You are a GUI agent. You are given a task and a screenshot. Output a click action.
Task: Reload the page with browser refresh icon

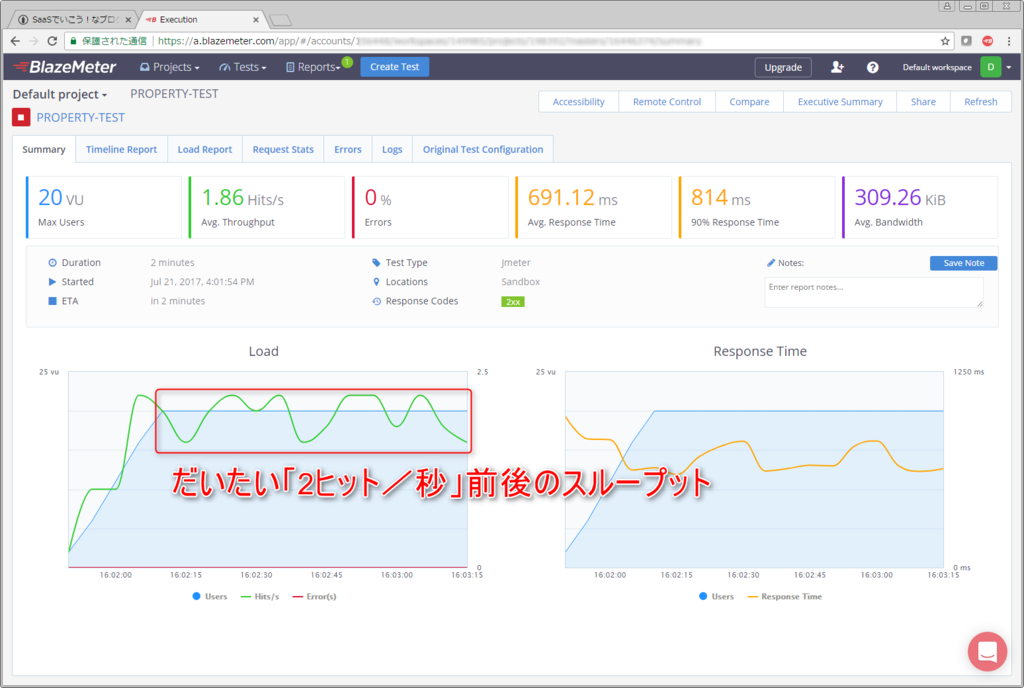52,40
